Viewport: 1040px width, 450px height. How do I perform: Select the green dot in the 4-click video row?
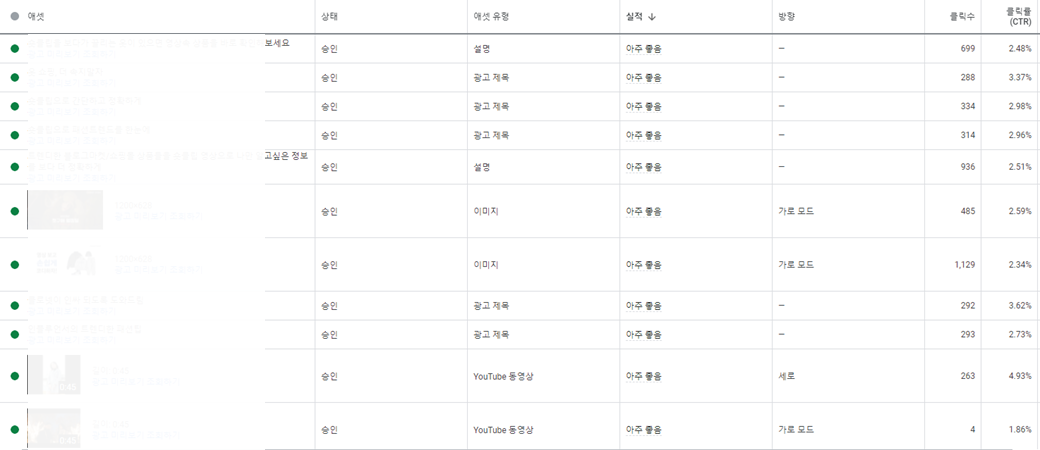point(15,429)
